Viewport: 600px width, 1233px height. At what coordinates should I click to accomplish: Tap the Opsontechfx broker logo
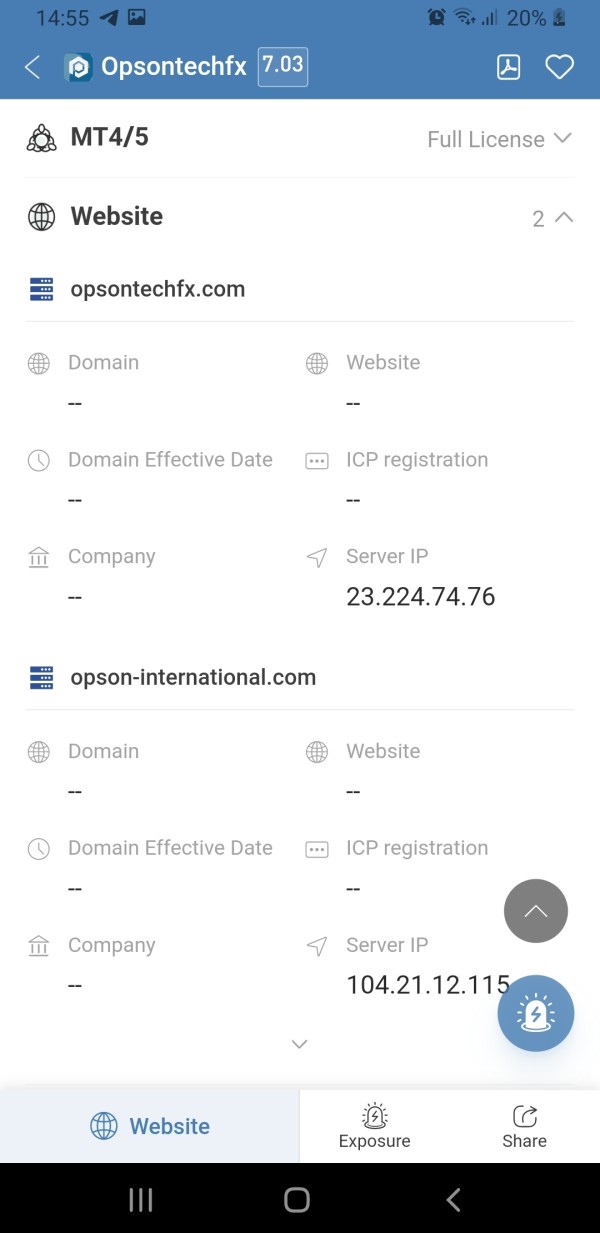79,67
